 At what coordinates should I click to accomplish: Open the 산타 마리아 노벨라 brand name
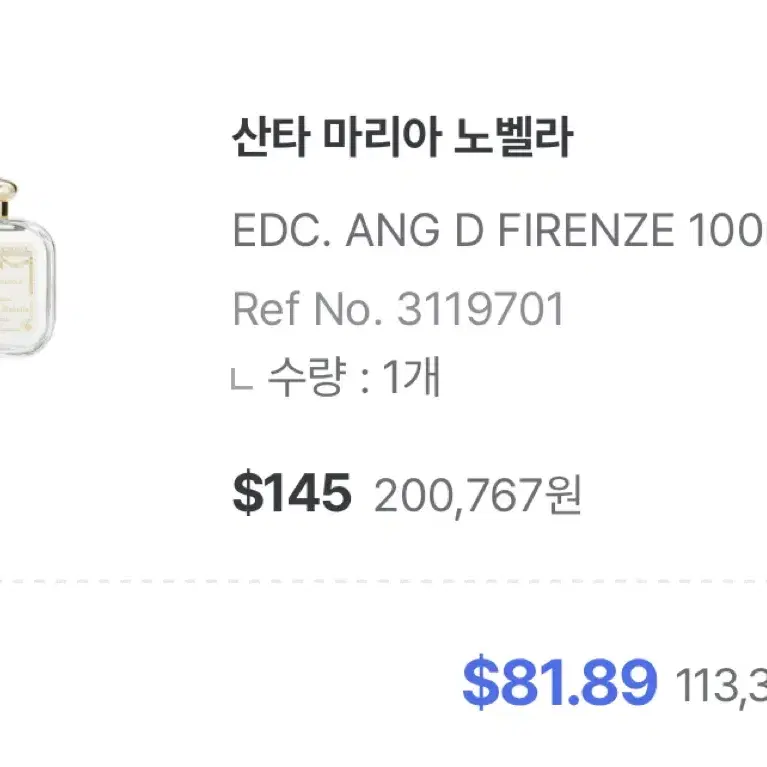point(402,137)
